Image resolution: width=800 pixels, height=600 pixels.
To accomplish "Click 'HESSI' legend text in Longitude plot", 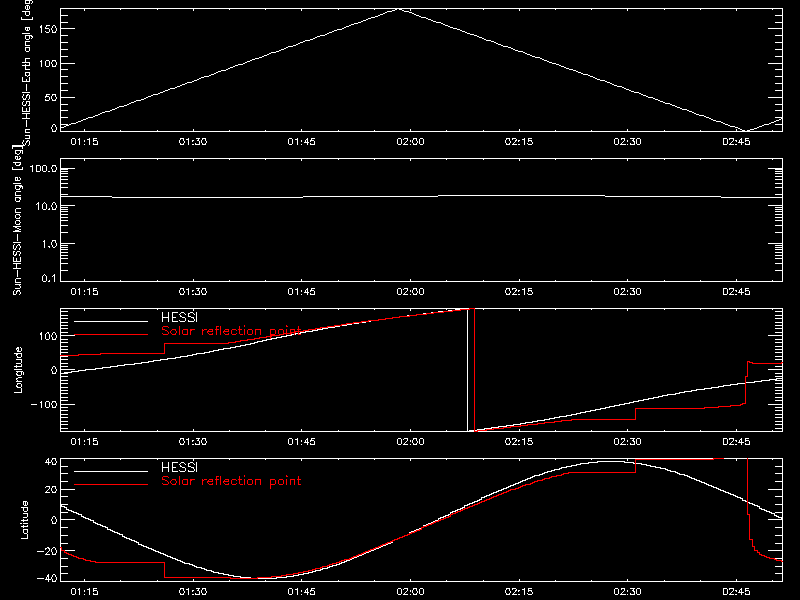I will pyautogui.click(x=180, y=317).
